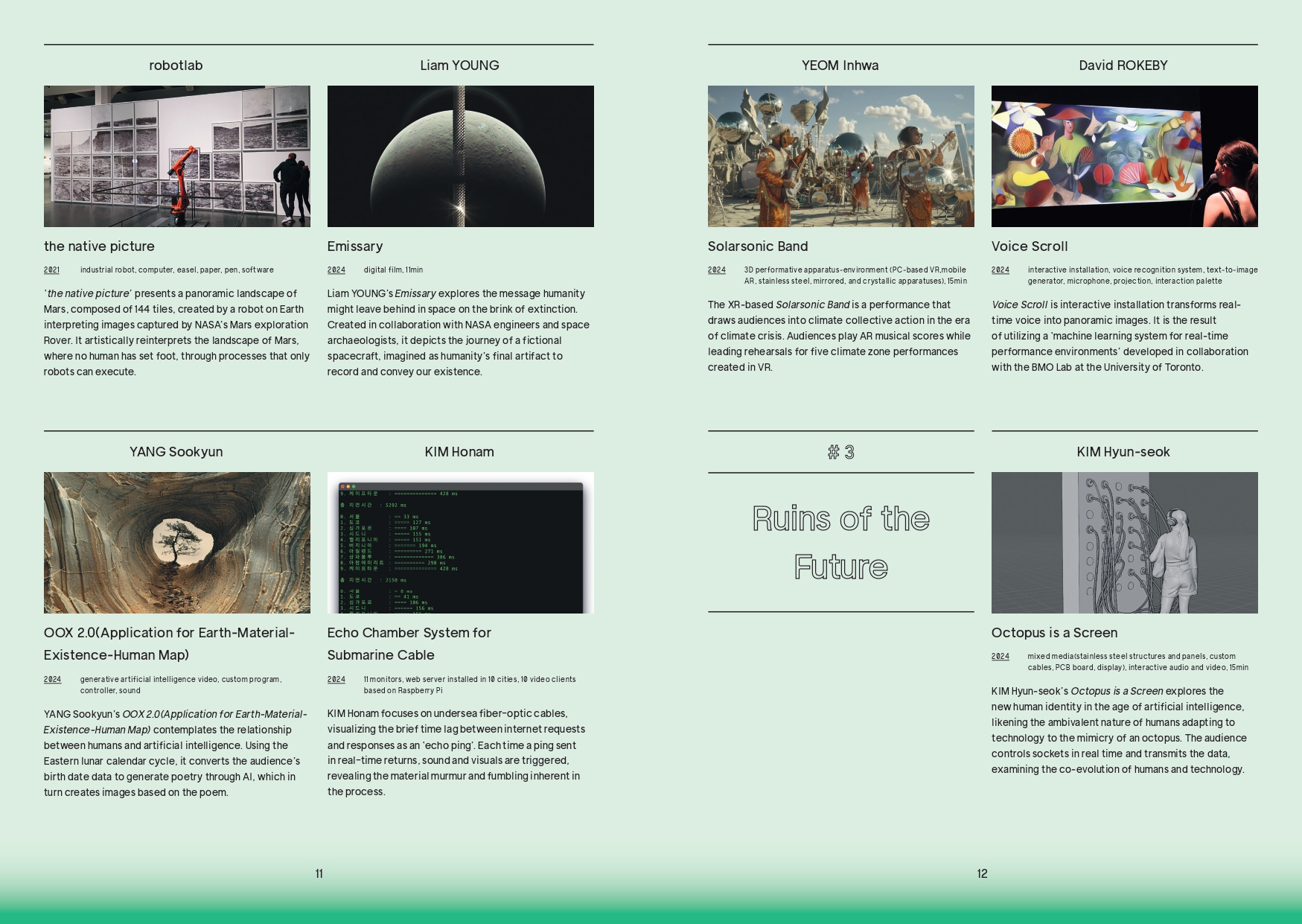Select the Emissary moon film still

click(461, 156)
